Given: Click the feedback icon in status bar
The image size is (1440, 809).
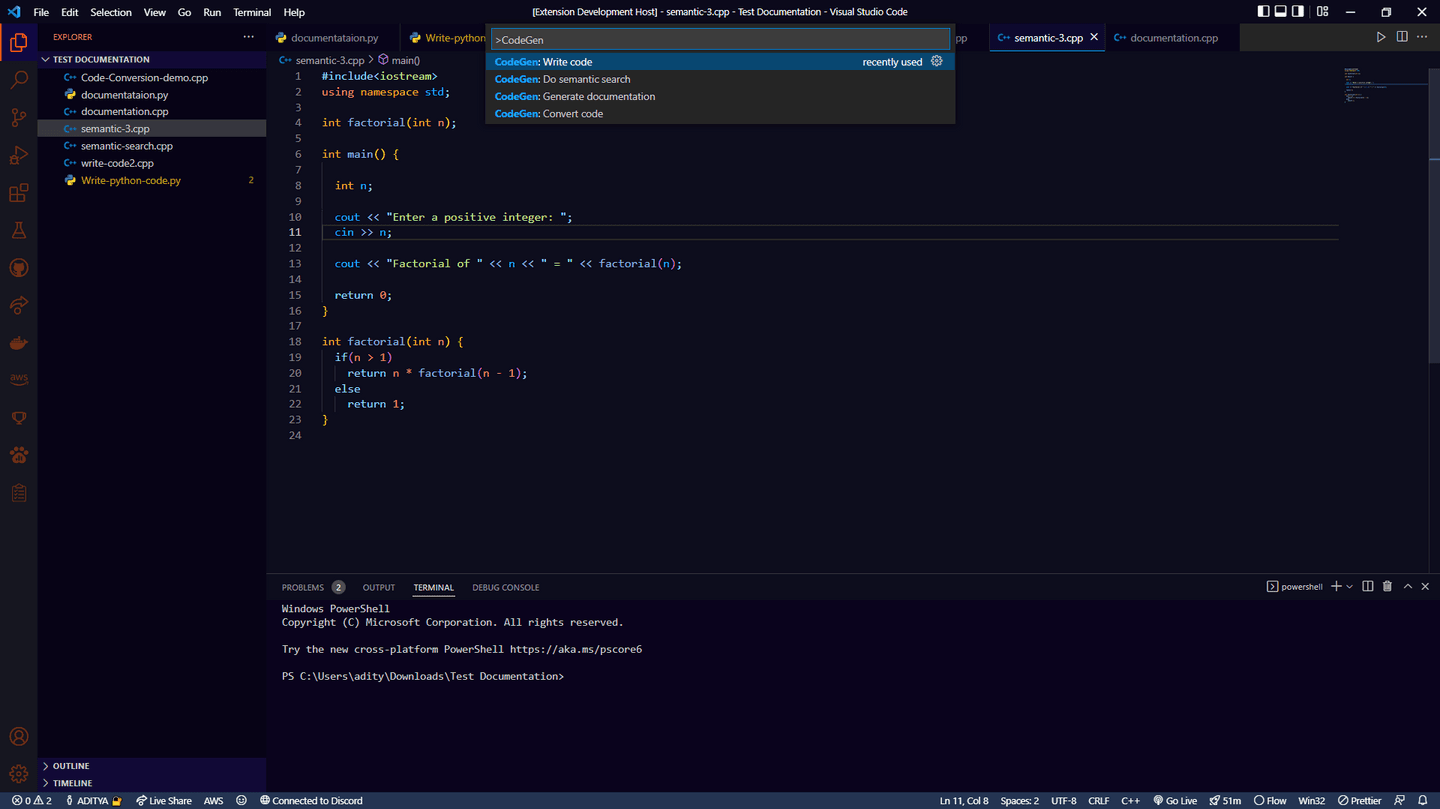Looking at the screenshot, I should [1400, 801].
